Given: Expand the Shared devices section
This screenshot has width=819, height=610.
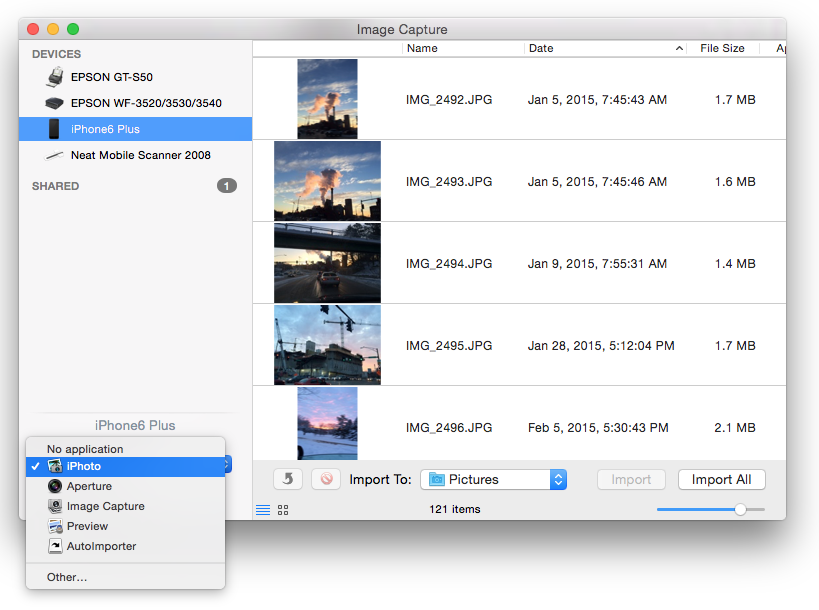Looking at the screenshot, I should (55, 186).
